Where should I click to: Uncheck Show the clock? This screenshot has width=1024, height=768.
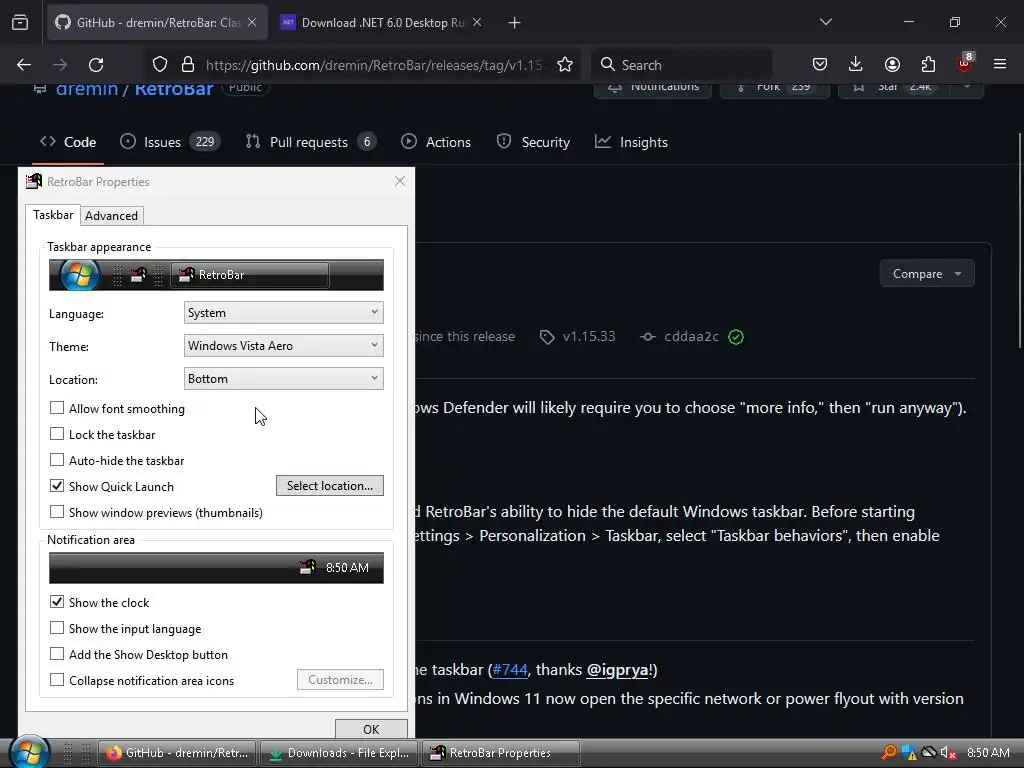(x=57, y=601)
